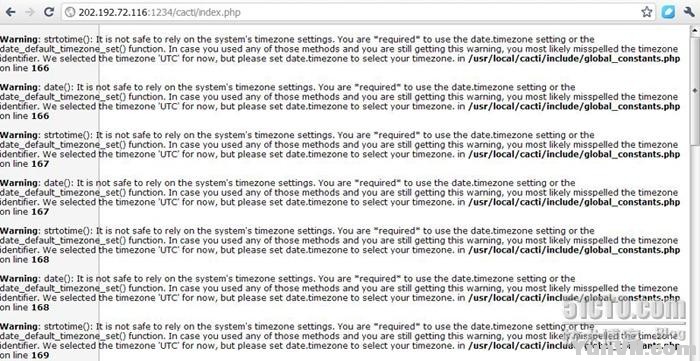The height and width of the screenshot is (361, 700).
Task: Open the wrench settings menu
Action: [689, 12]
